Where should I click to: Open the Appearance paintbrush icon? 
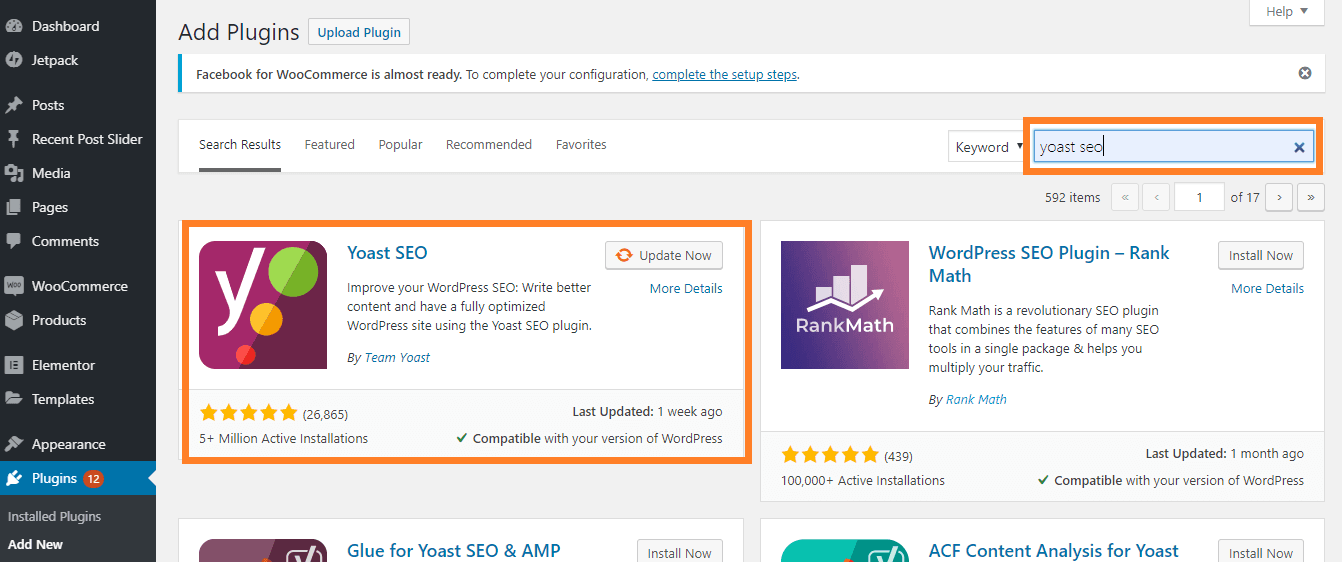14,444
